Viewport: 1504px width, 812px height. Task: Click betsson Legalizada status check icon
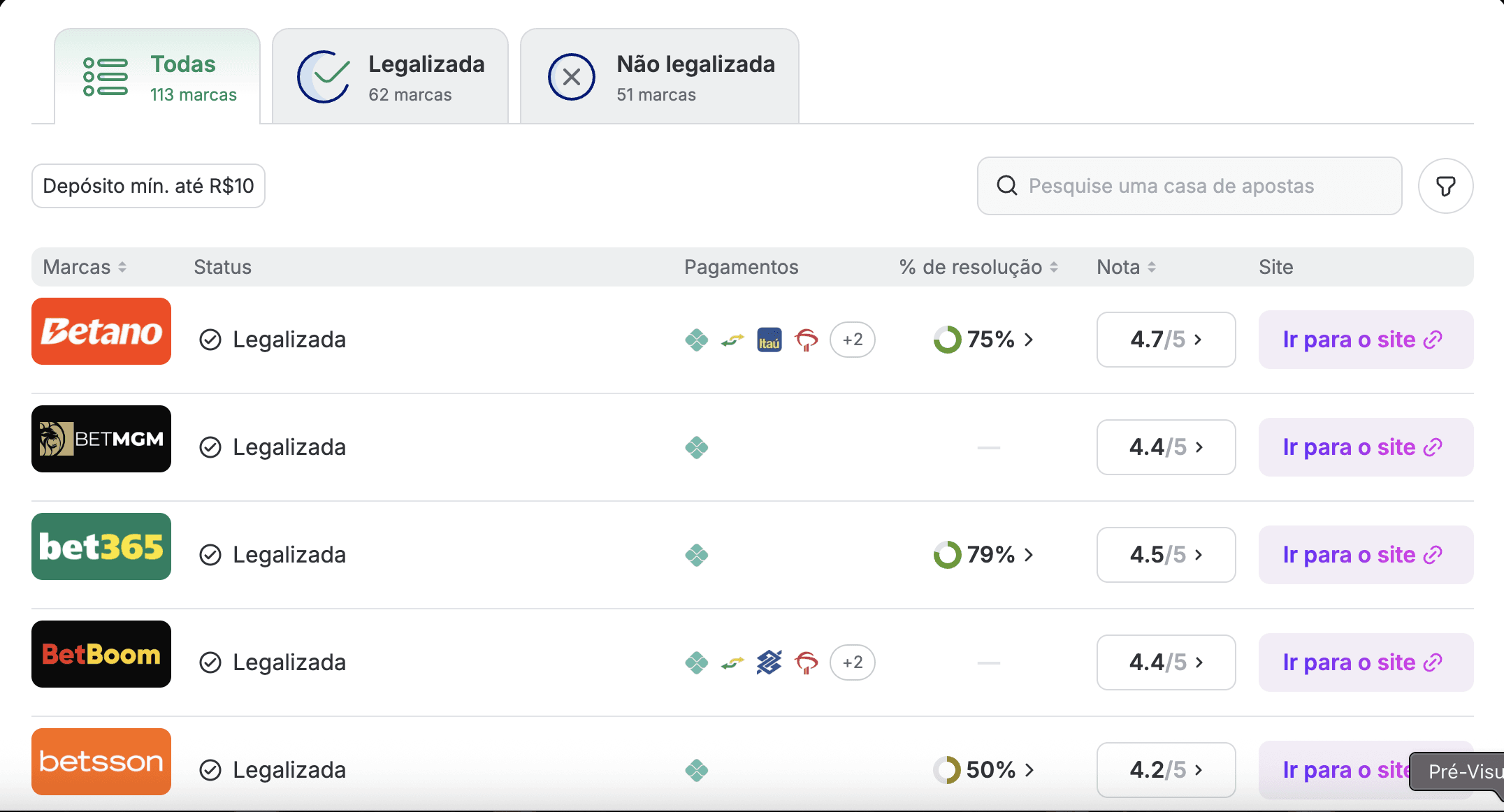coord(210,770)
